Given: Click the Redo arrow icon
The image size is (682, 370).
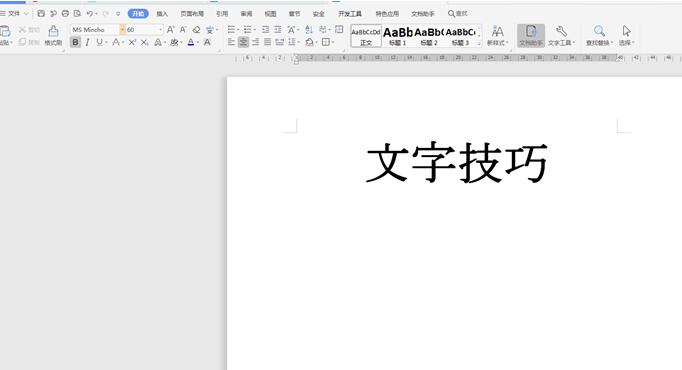Looking at the screenshot, I should [105, 13].
